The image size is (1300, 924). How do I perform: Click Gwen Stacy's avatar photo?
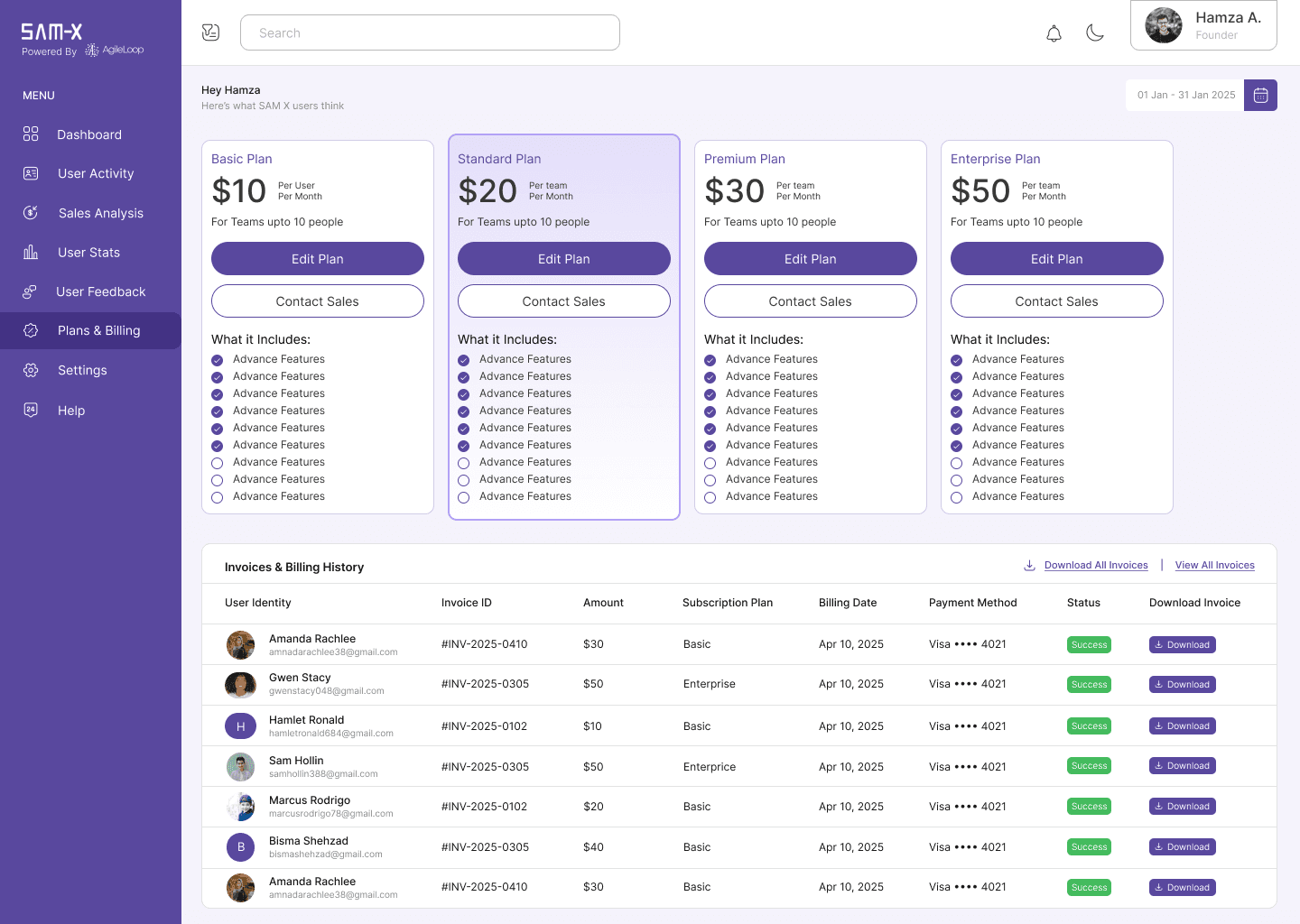240,685
